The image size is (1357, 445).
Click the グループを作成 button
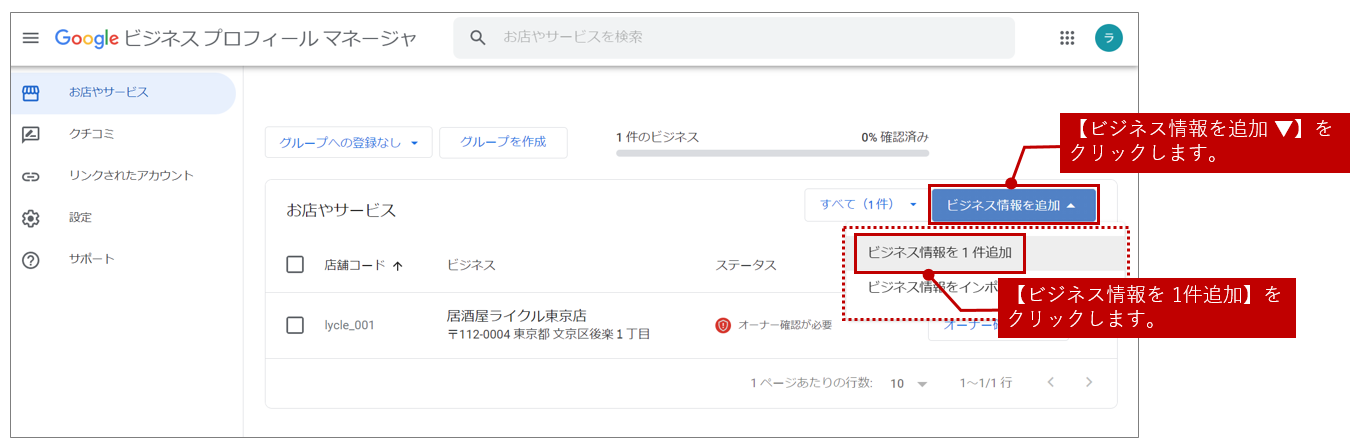(x=503, y=142)
